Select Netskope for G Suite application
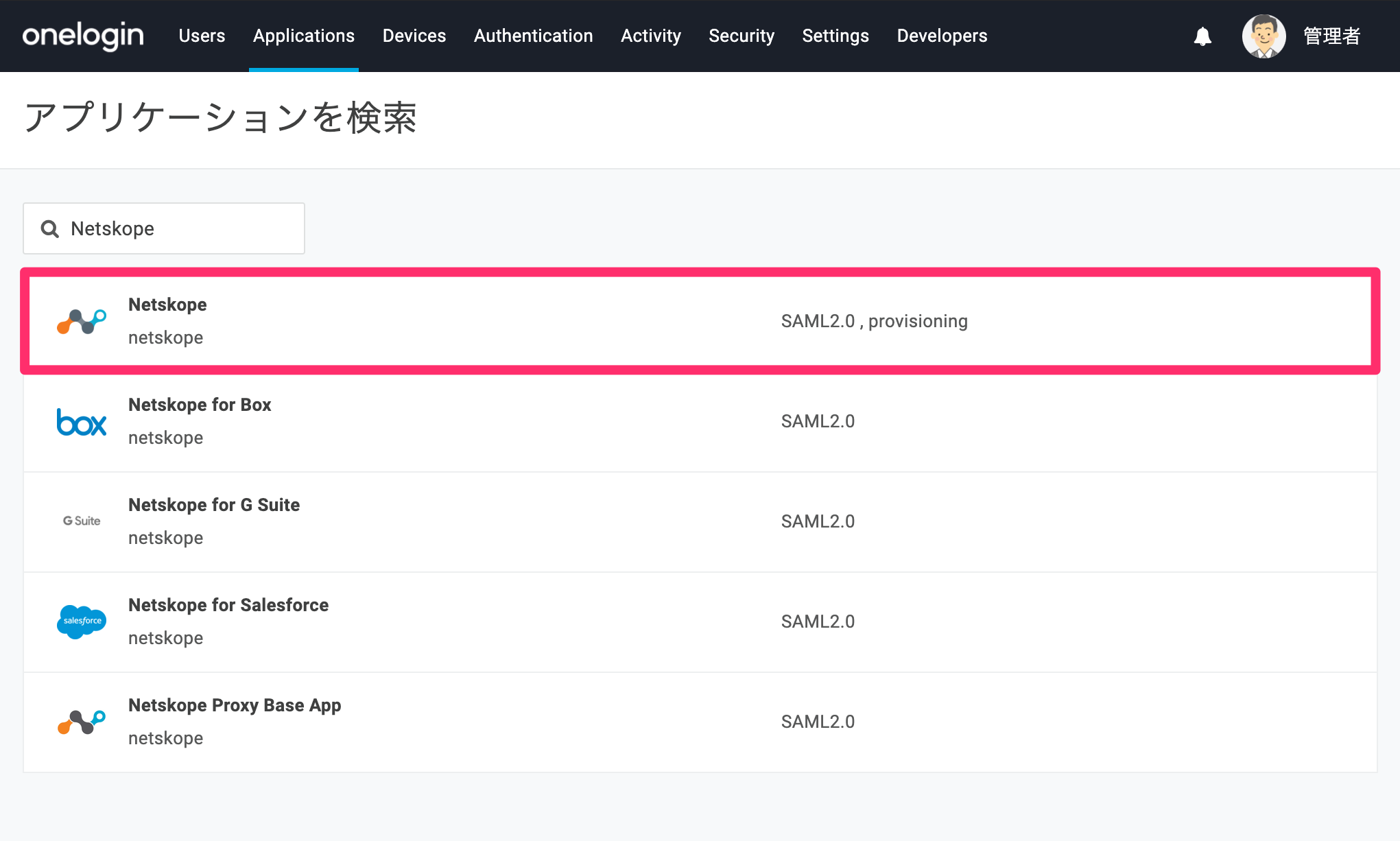Viewport: 1400px width, 841px height. pos(214,505)
